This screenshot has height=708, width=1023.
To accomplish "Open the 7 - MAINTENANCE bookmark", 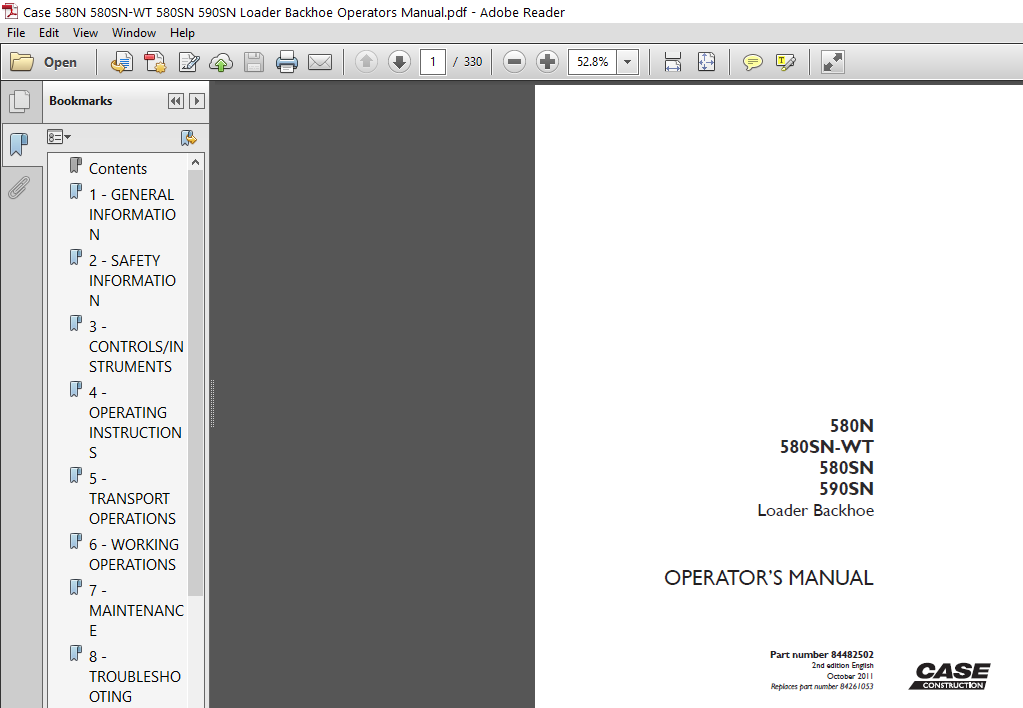I will (136, 610).
